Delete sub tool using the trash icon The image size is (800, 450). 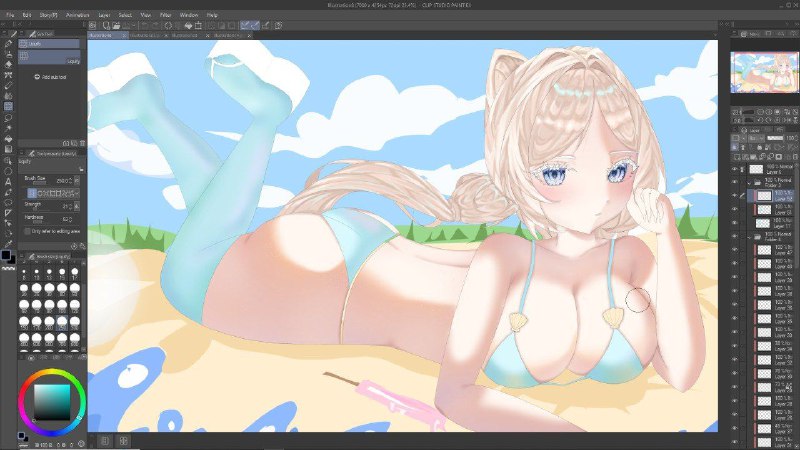82,143
